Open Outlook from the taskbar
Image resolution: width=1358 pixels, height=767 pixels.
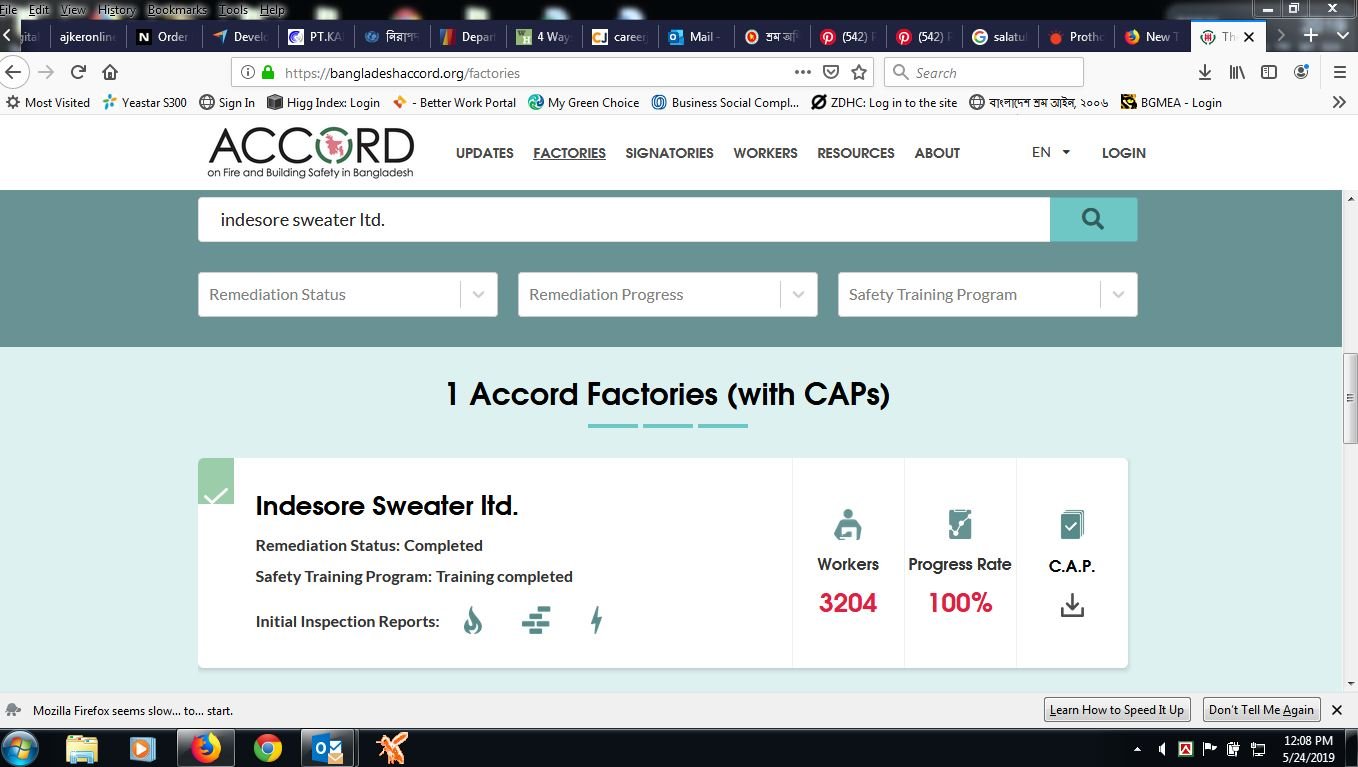point(328,748)
